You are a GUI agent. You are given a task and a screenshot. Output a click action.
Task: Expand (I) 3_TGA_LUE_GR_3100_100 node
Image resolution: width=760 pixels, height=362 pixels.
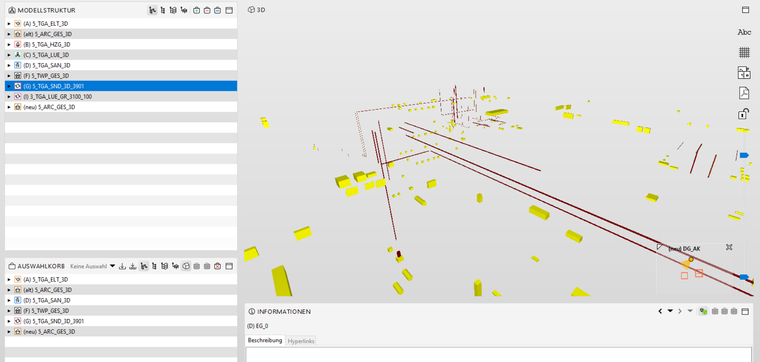(9, 96)
